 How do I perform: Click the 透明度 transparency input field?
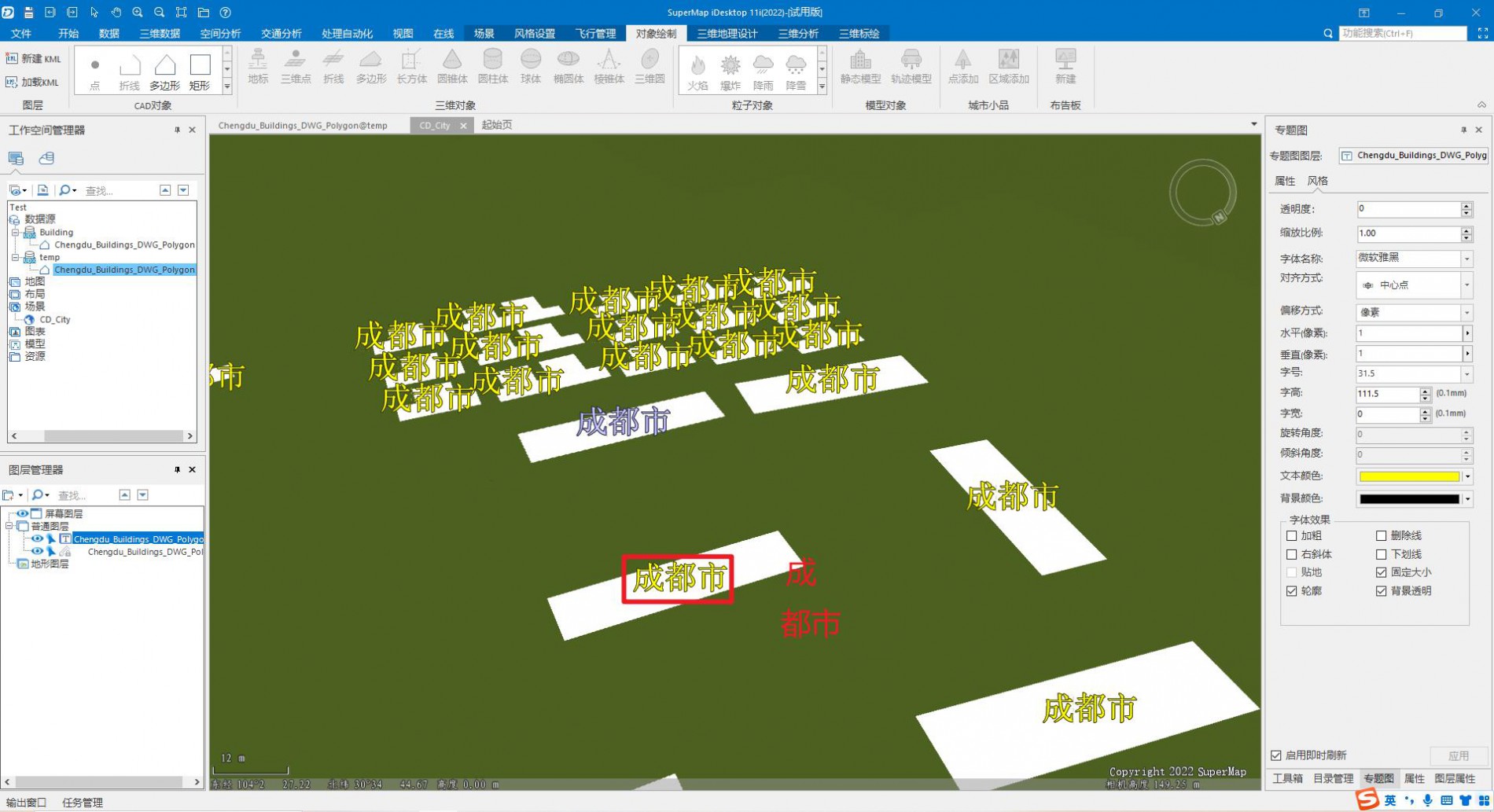[x=1408, y=209]
